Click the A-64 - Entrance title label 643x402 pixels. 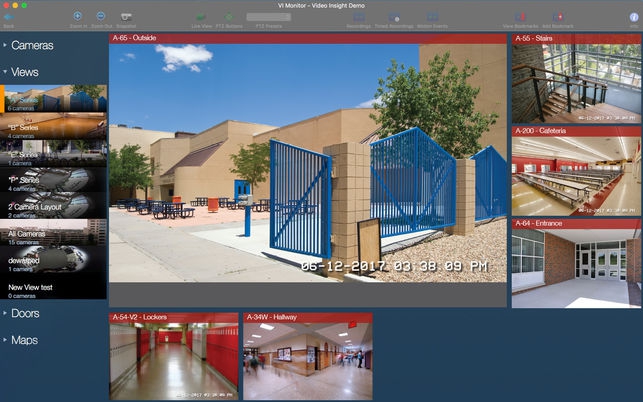click(538, 223)
